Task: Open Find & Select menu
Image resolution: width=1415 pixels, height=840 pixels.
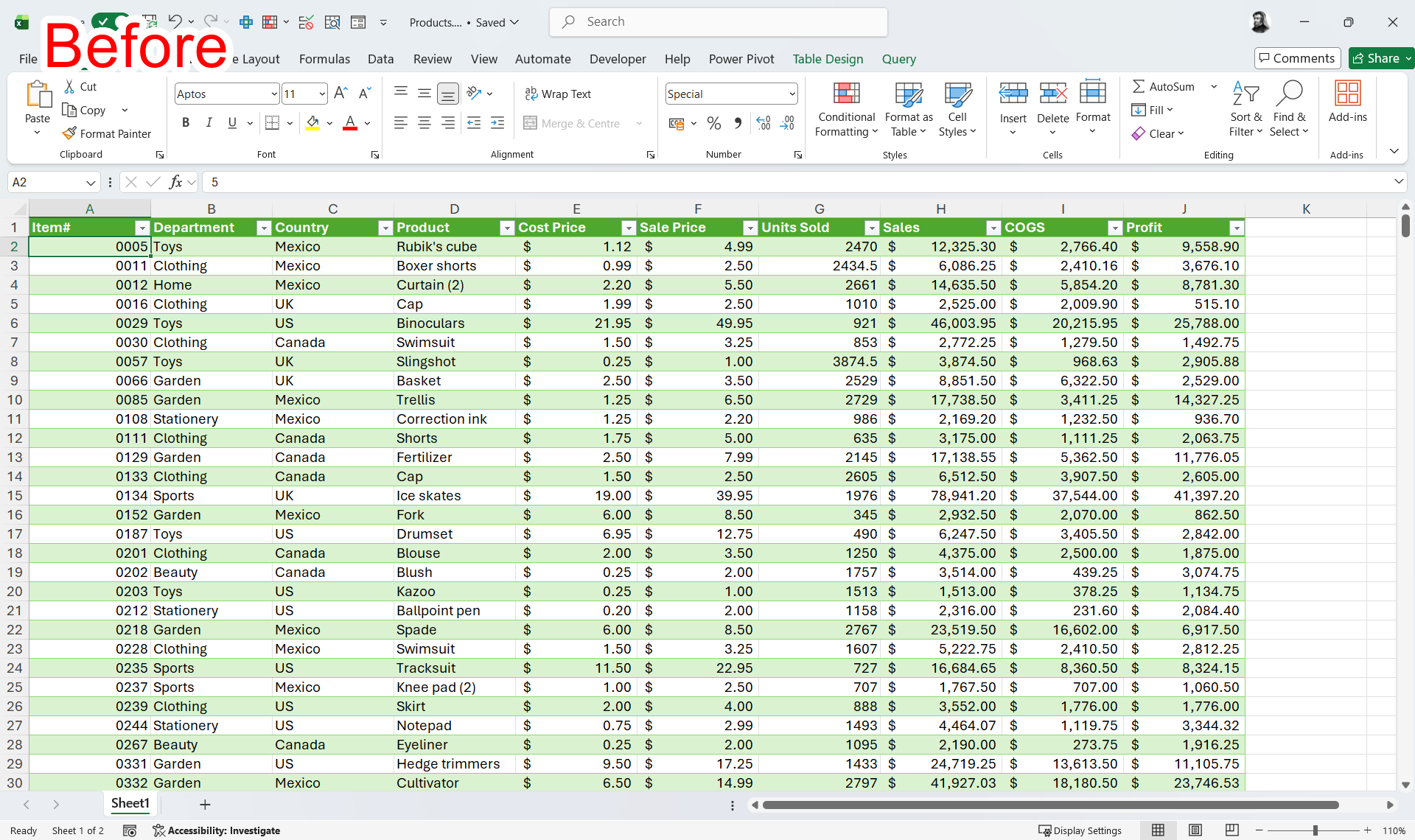Action: coord(1289,109)
